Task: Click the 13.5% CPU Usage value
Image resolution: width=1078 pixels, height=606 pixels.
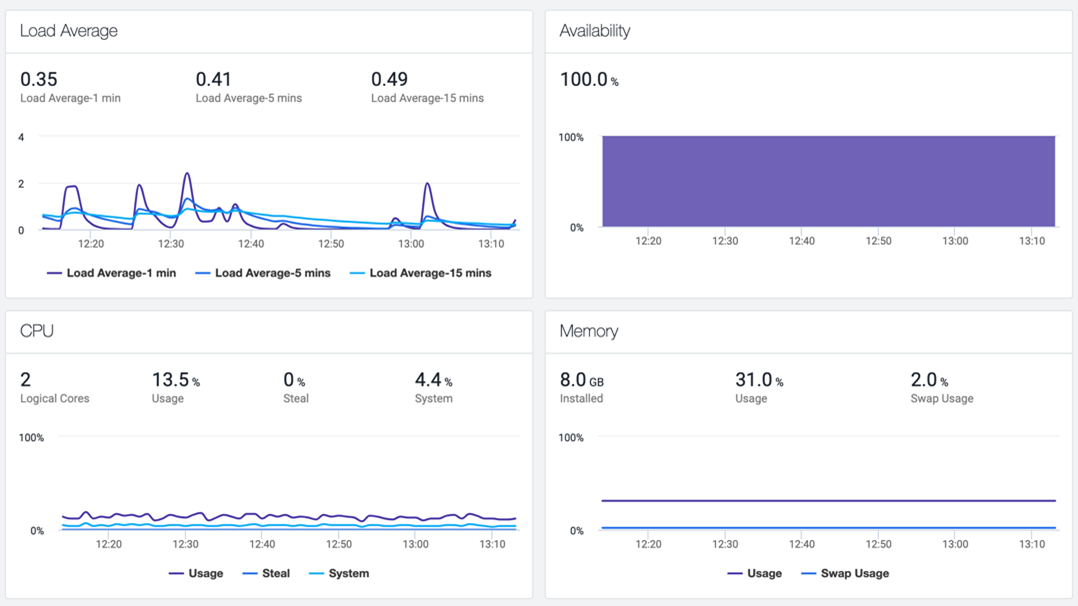Action: pos(175,380)
